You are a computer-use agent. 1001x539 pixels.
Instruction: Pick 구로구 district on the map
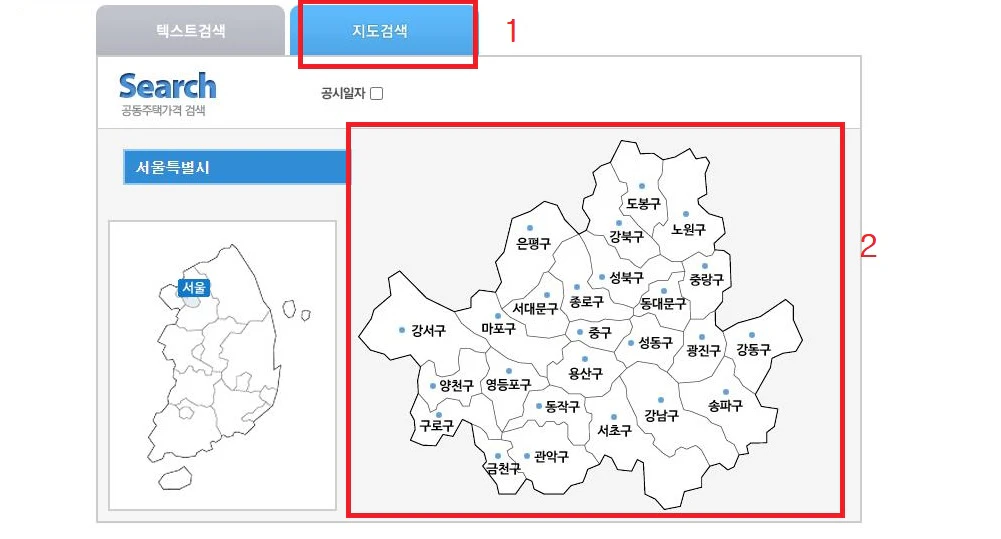pyautogui.click(x=436, y=425)
